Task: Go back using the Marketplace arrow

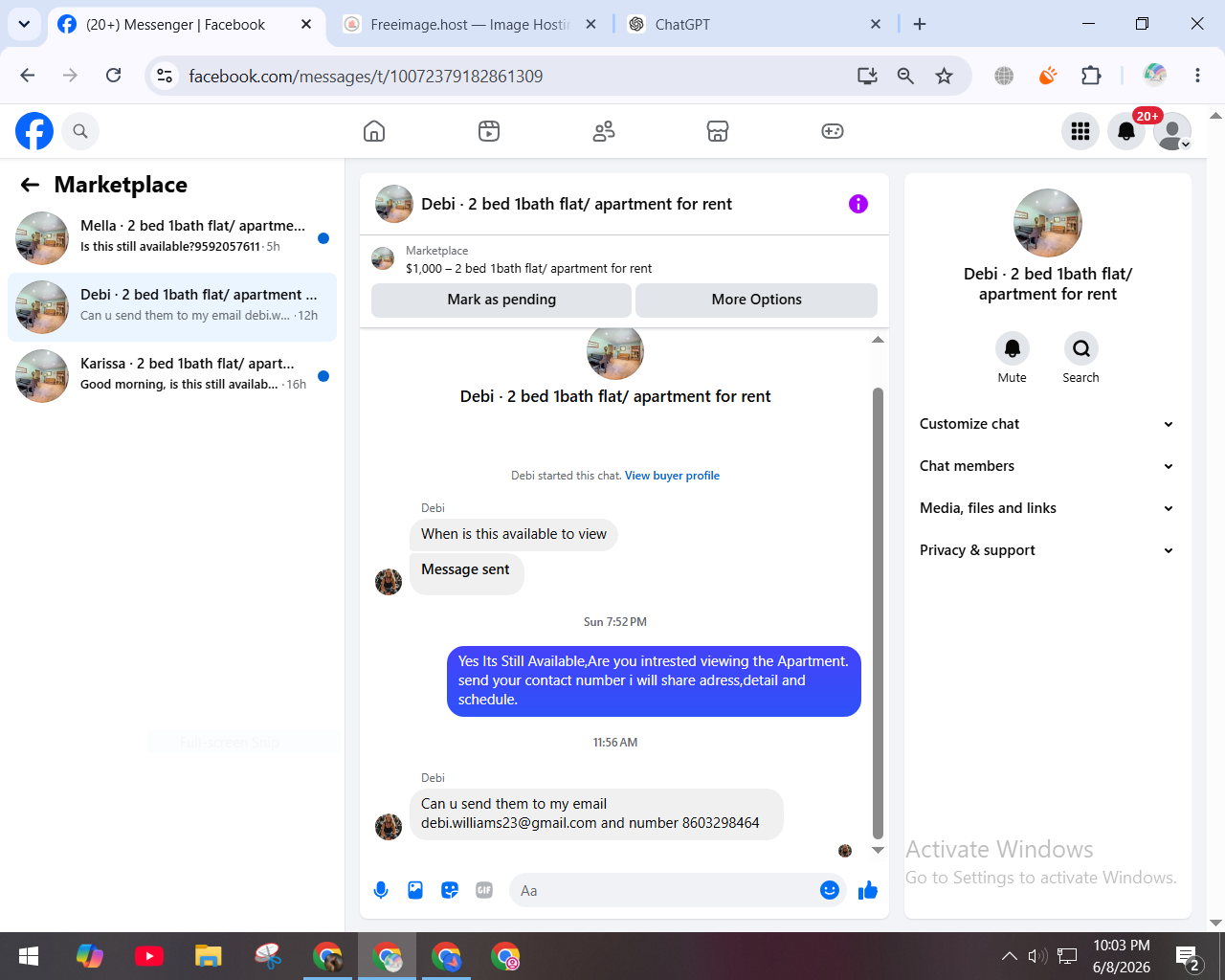Action: coord(31,185)
